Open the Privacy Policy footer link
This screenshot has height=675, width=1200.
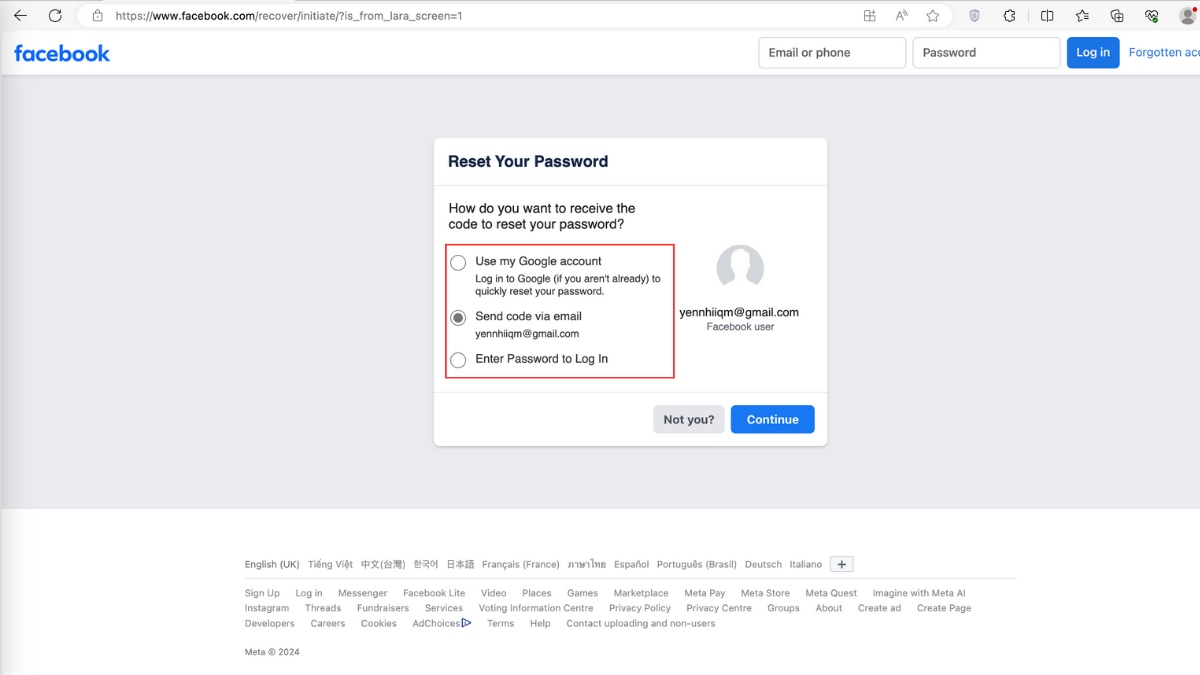point(639,607)
